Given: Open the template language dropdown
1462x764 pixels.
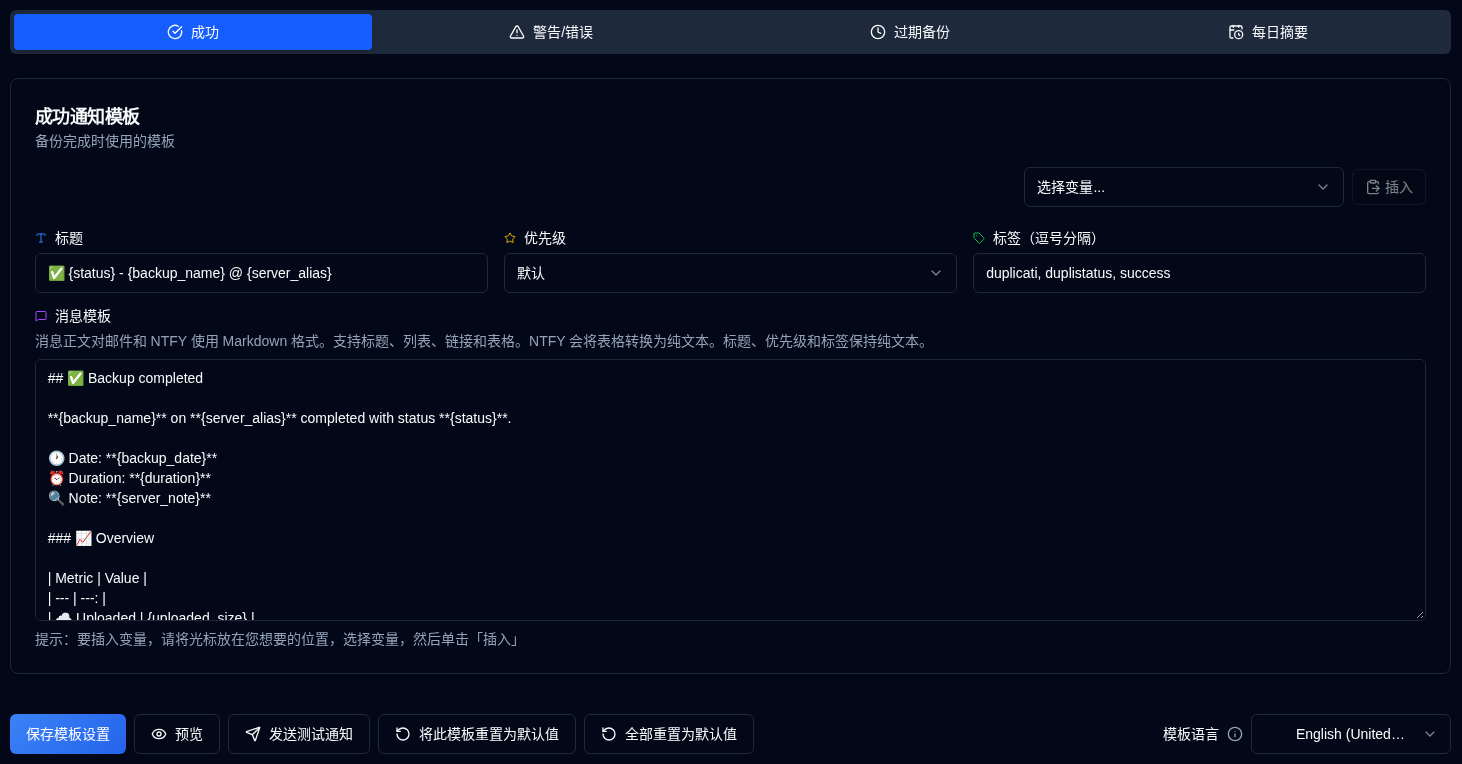Looking at the screenshot, I should click(1350, 734).
